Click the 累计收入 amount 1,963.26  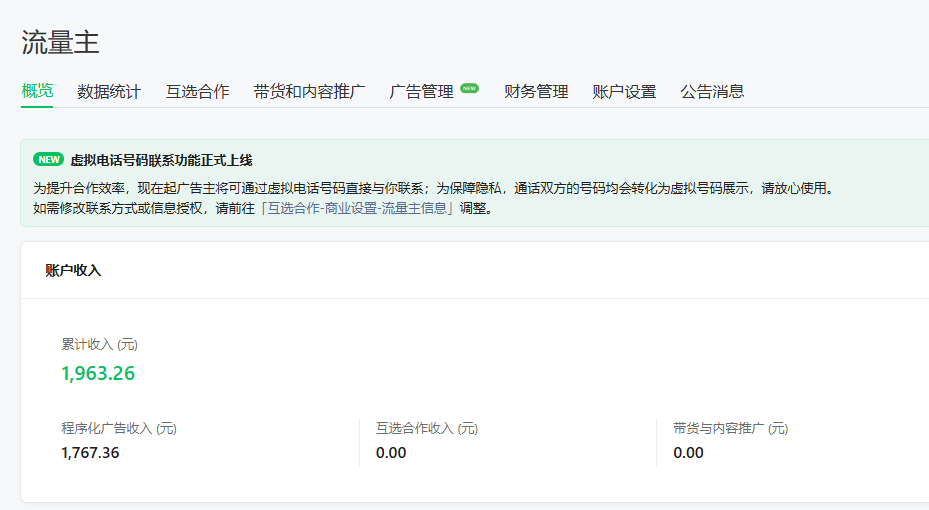coord(98,374)
